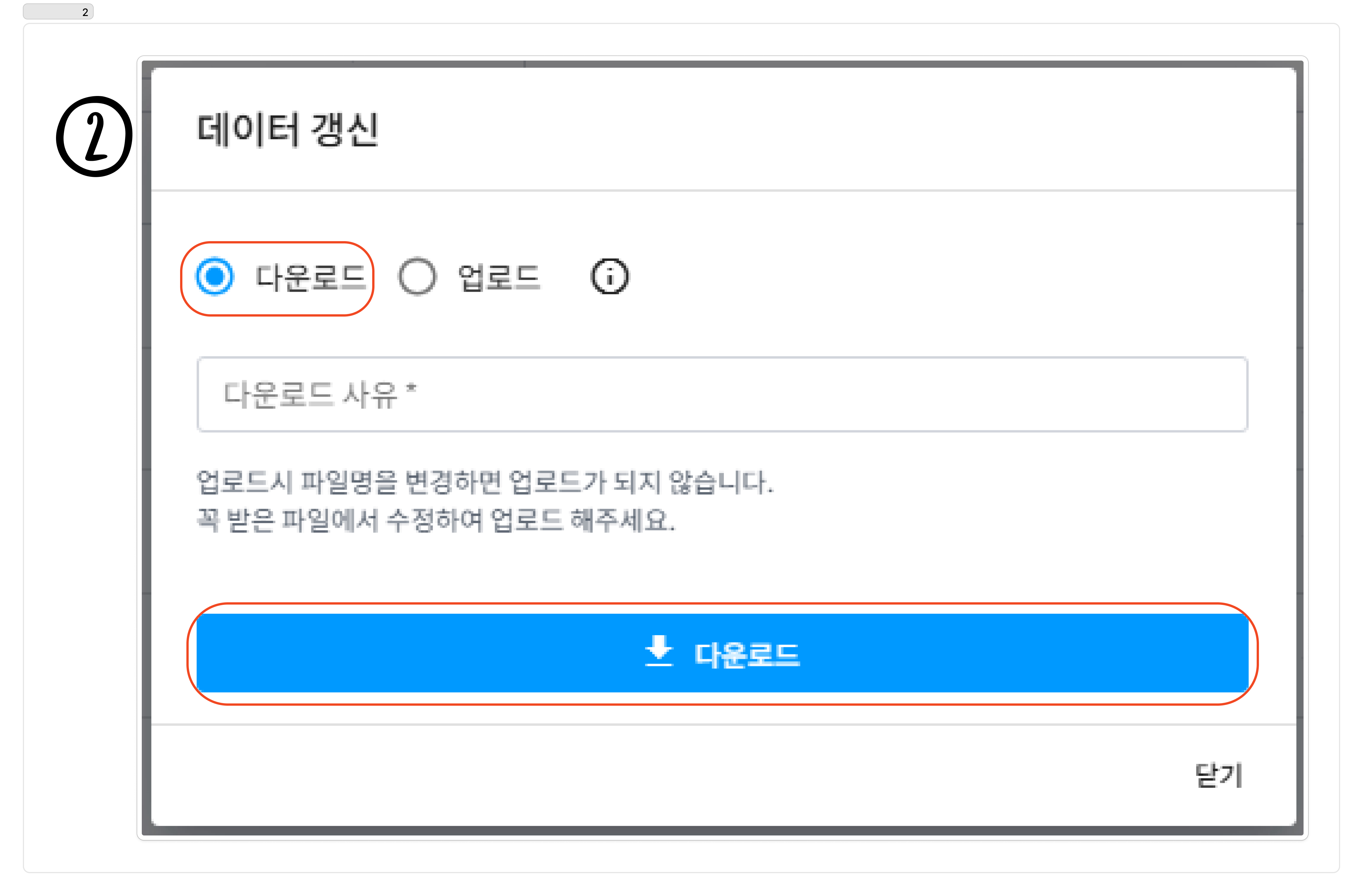
Task: Click the download arrow icon in the blue button
Action: click(x=659, y=651)
